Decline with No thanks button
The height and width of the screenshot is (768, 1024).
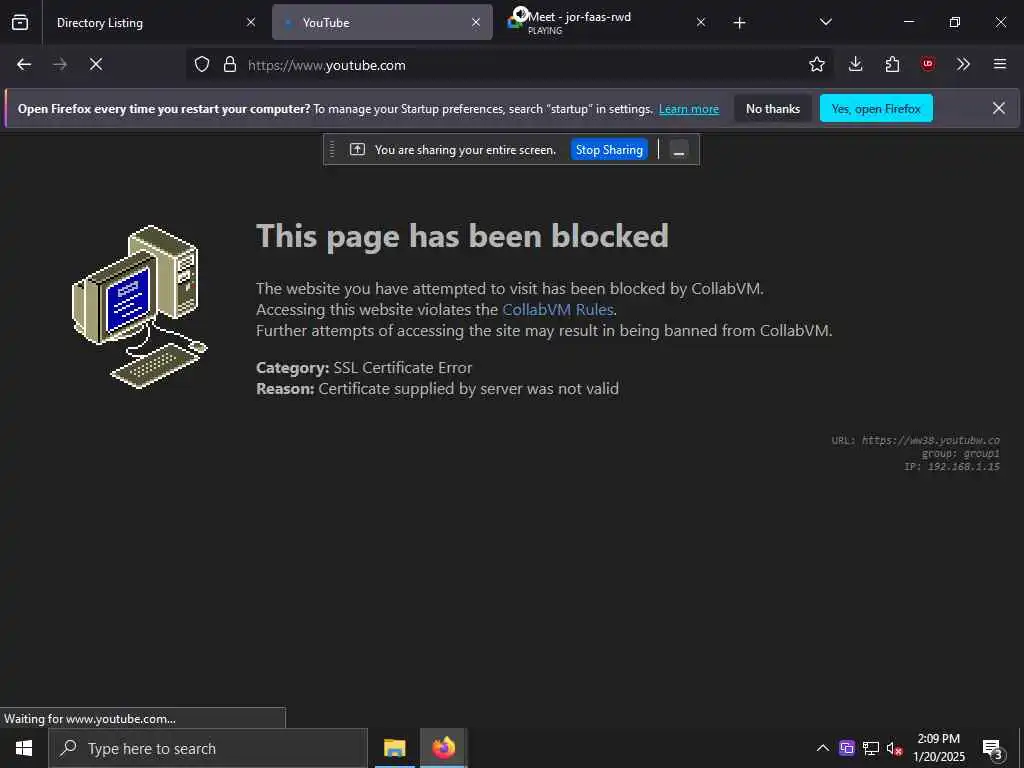coord(773,108)
